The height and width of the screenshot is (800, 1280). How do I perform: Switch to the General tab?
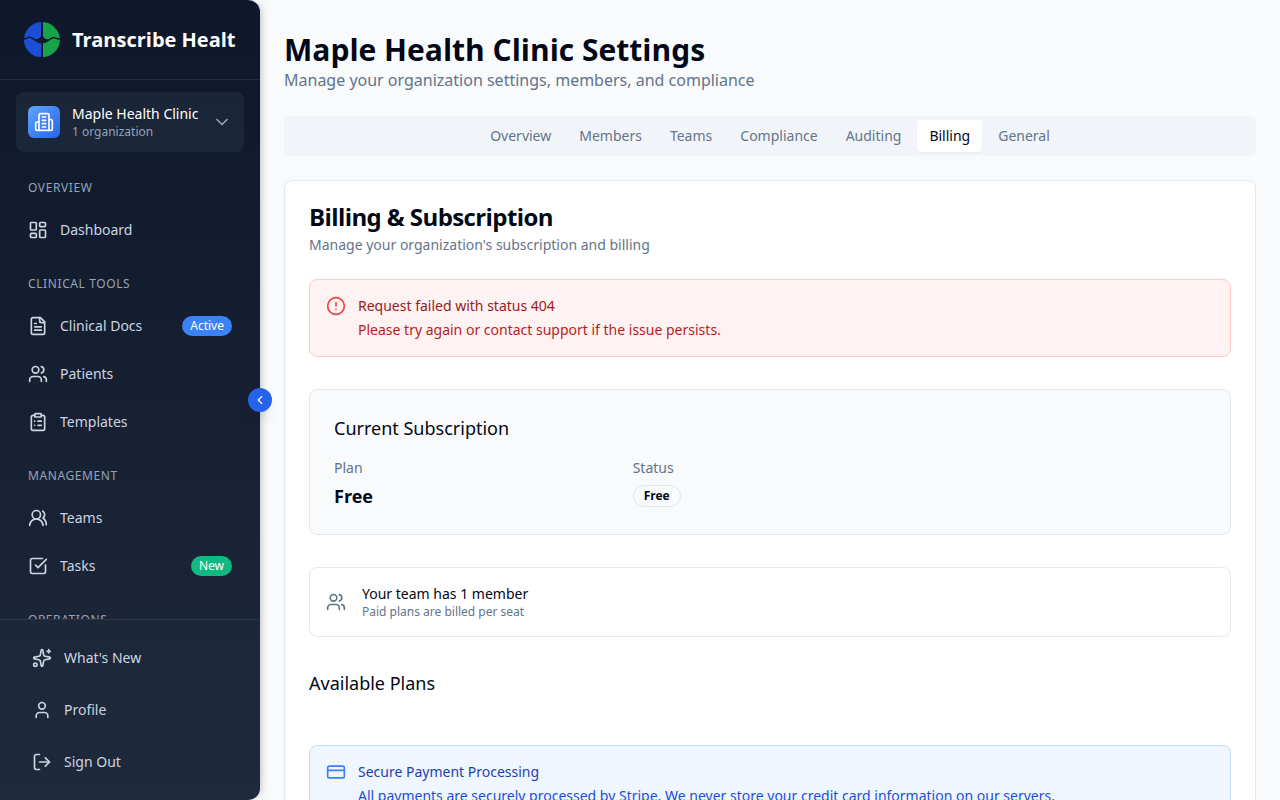(1024, 135)
